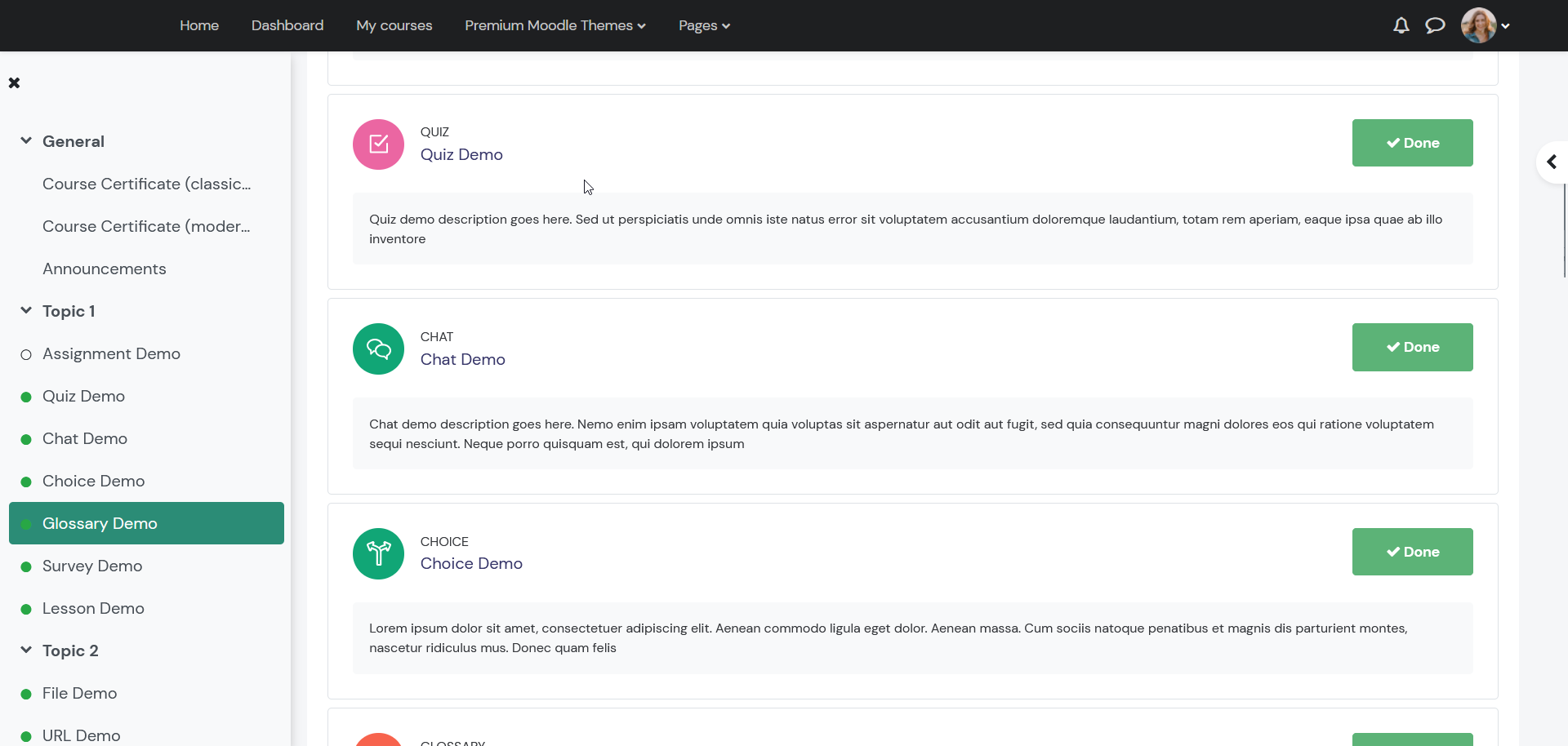1568x746 pixels.
Task: Open the Choice Demo title link
Action: tap(471, 564)
